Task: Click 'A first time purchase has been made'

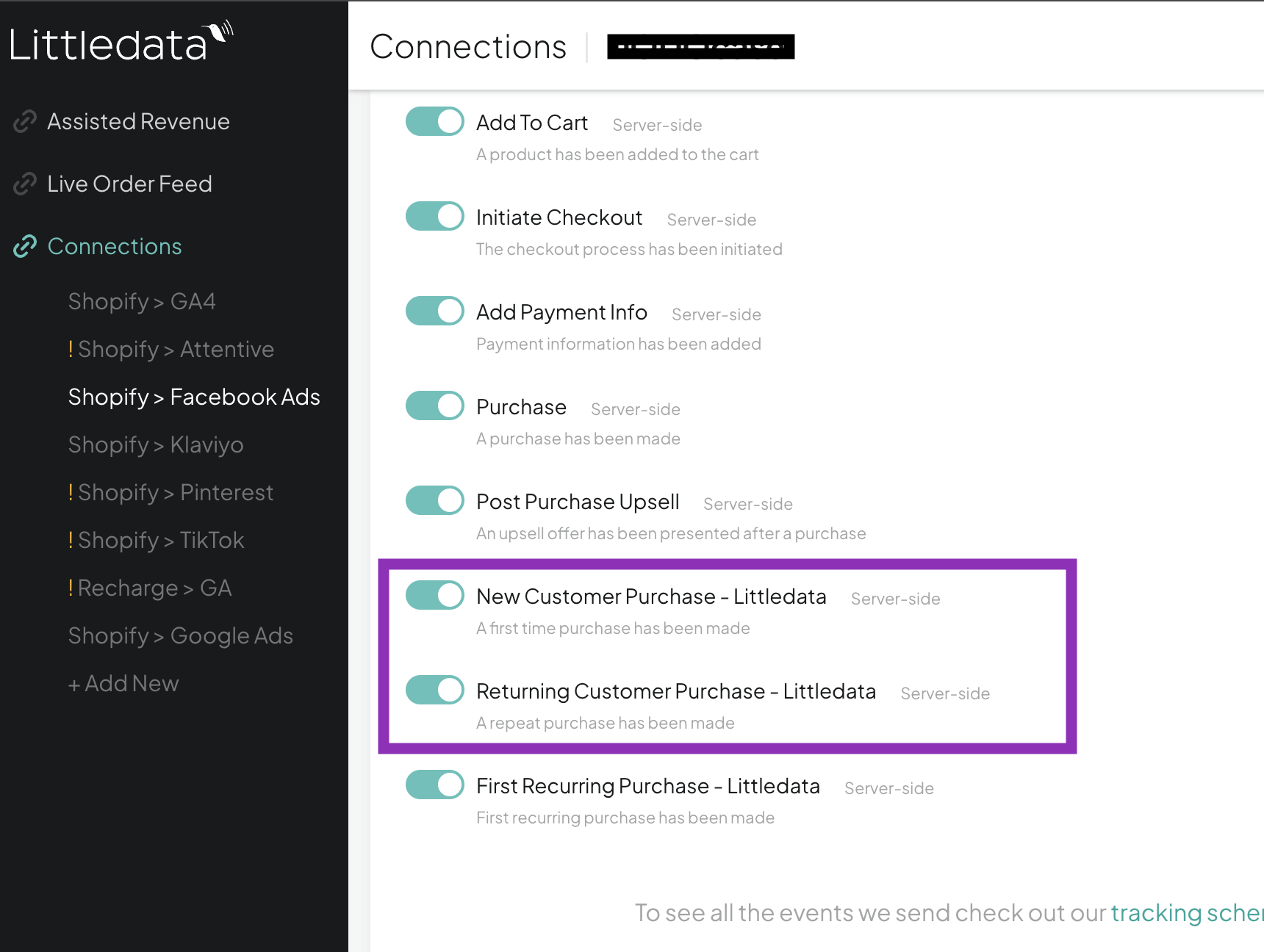Action: click(613, 628)
